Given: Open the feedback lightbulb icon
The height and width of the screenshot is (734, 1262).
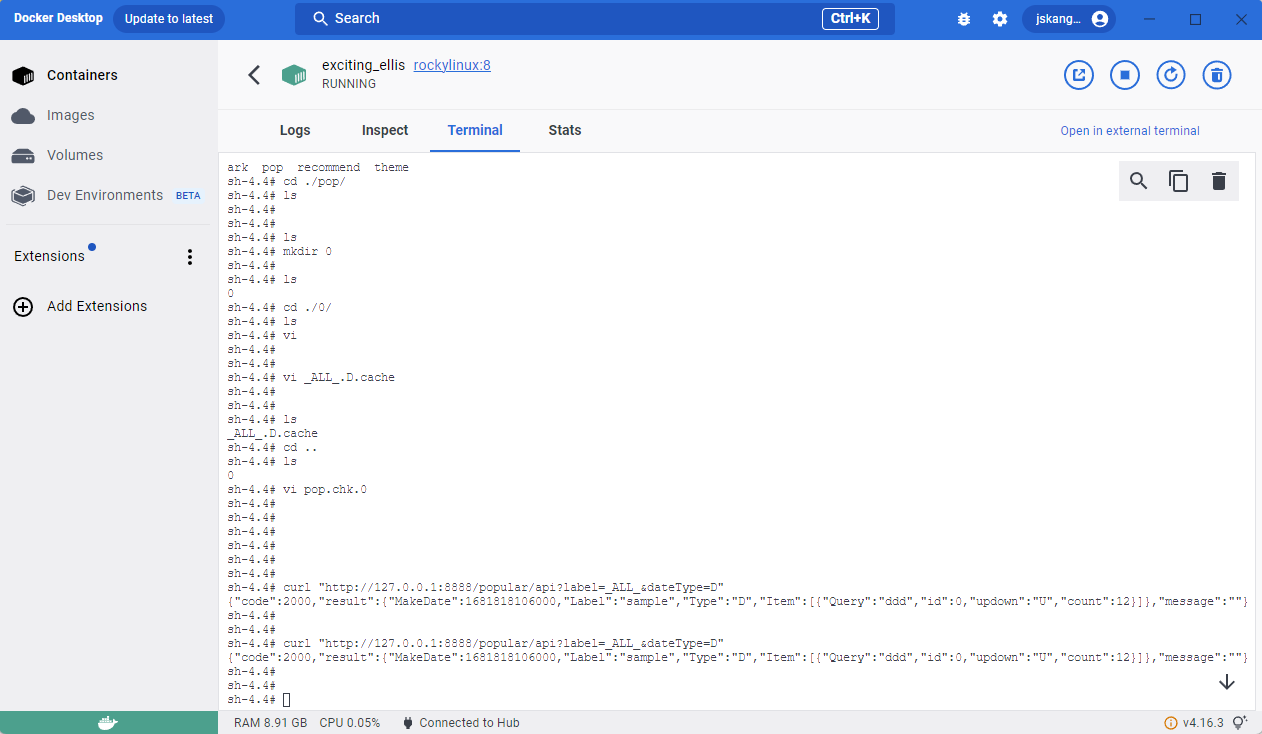Looking at the screenshot, I should tap(1240, 723).
